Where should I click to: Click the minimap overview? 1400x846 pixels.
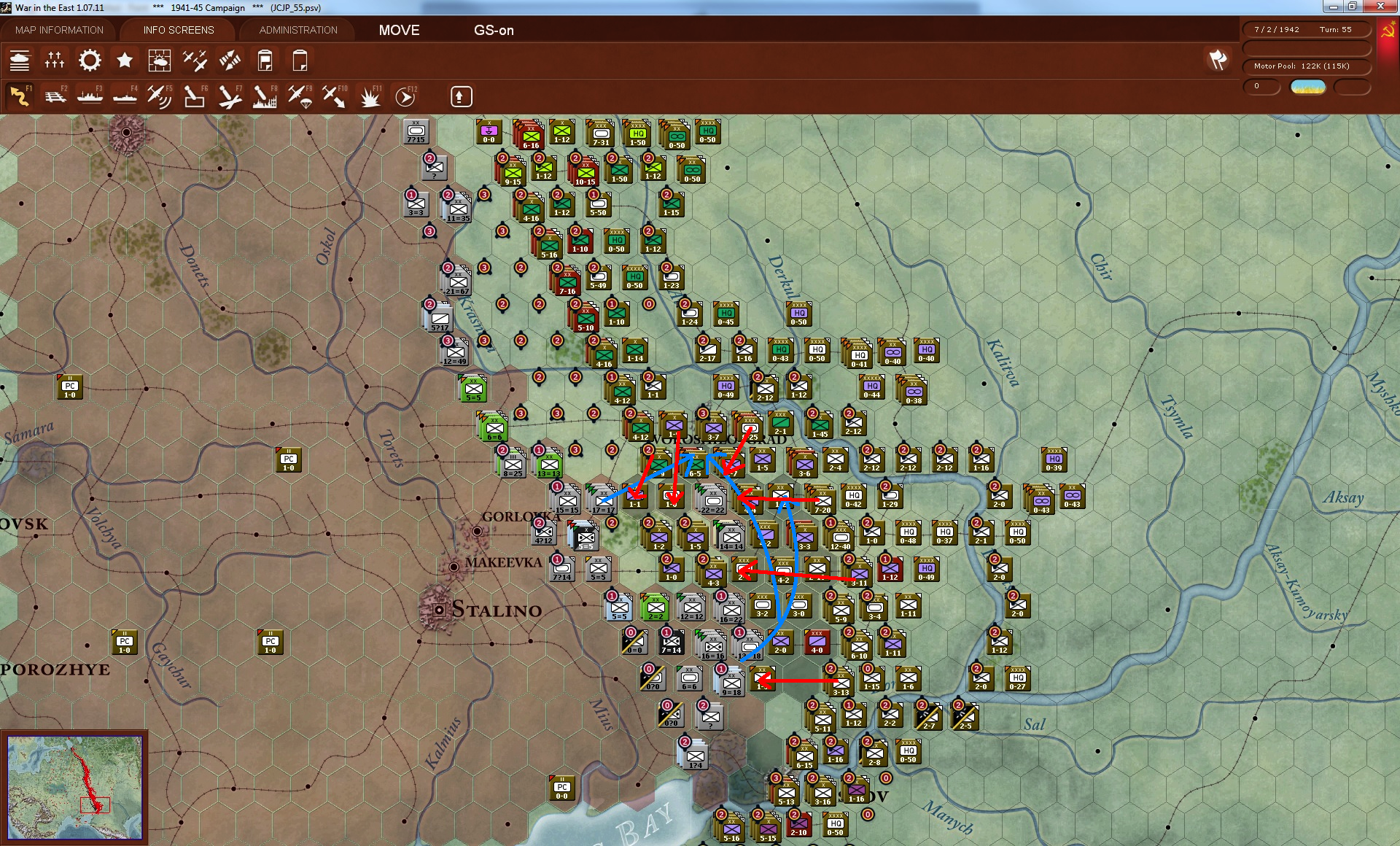tap(74, 788)
